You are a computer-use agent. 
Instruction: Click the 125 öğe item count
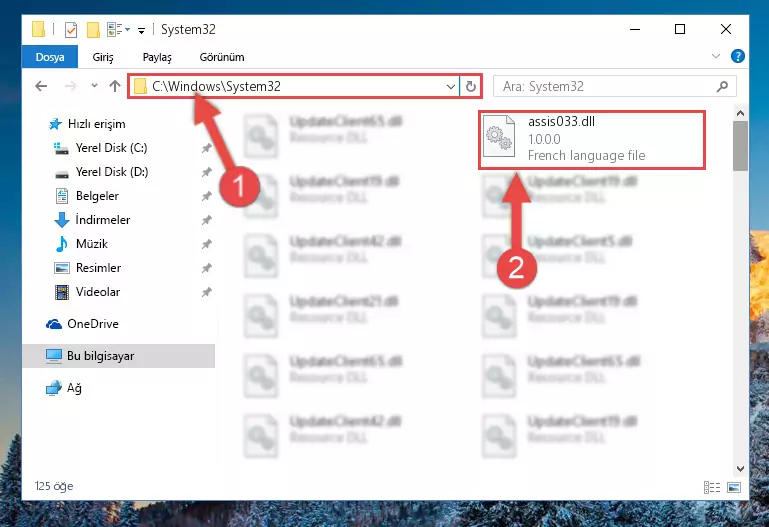(x=54, y=486)
